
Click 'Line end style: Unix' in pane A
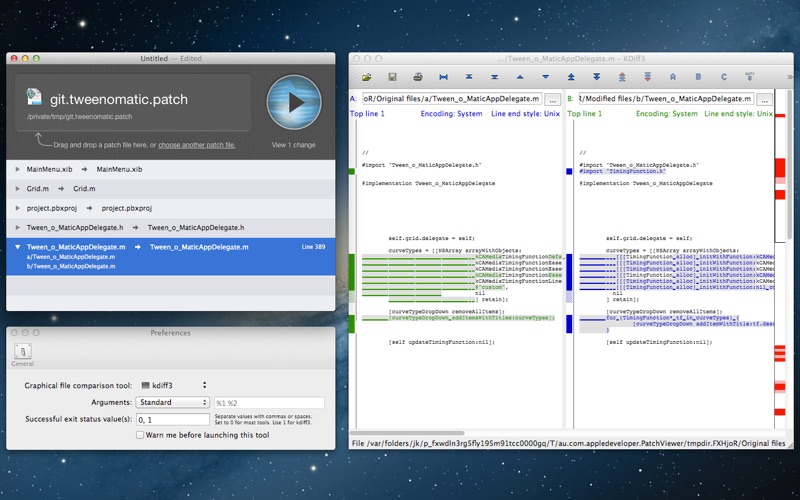[526, 114]
